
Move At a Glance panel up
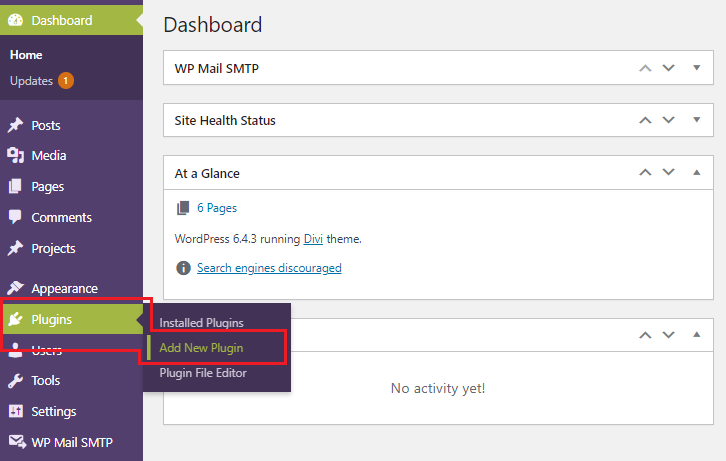[x=645, y=172]
